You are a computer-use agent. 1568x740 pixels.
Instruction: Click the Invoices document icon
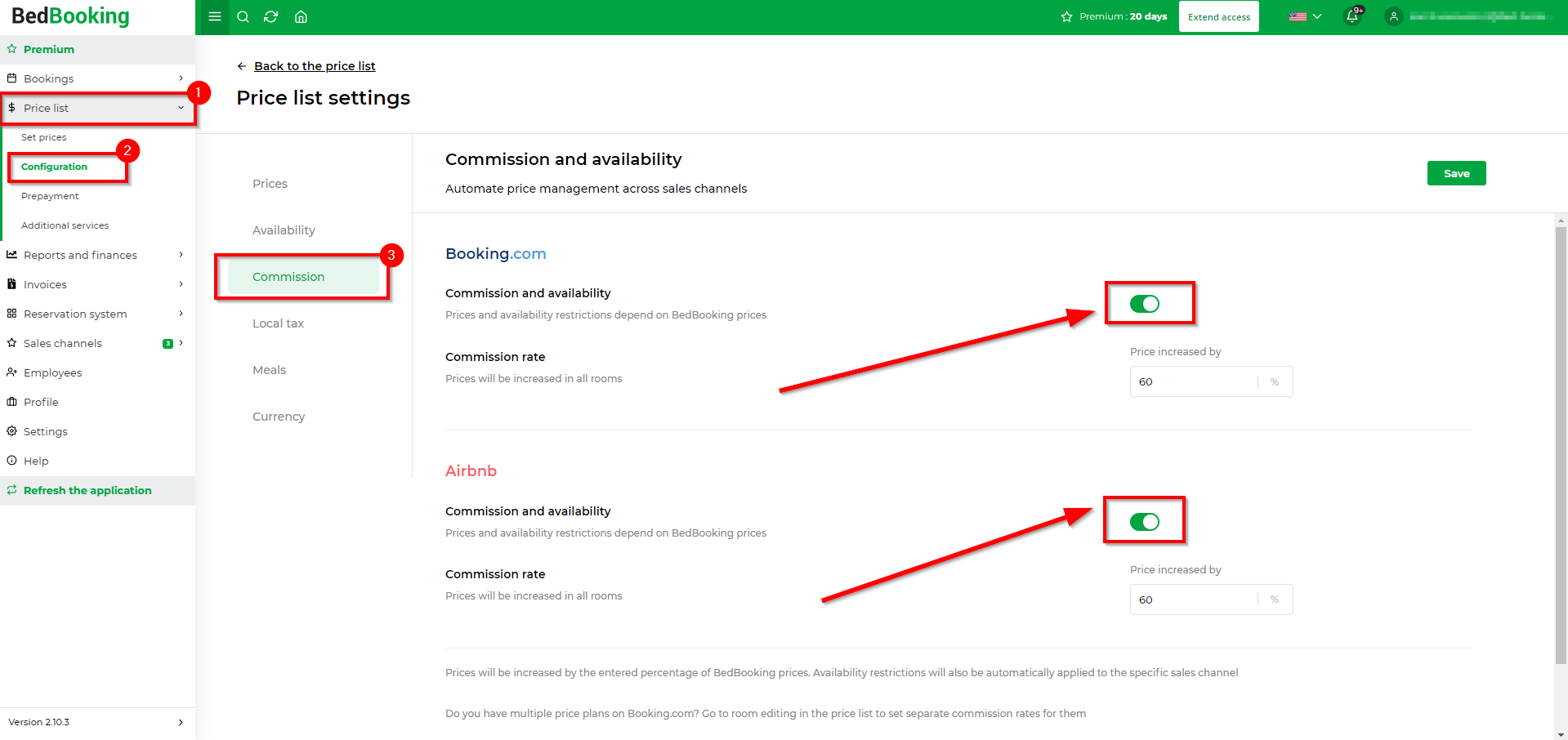pos(11,284)
